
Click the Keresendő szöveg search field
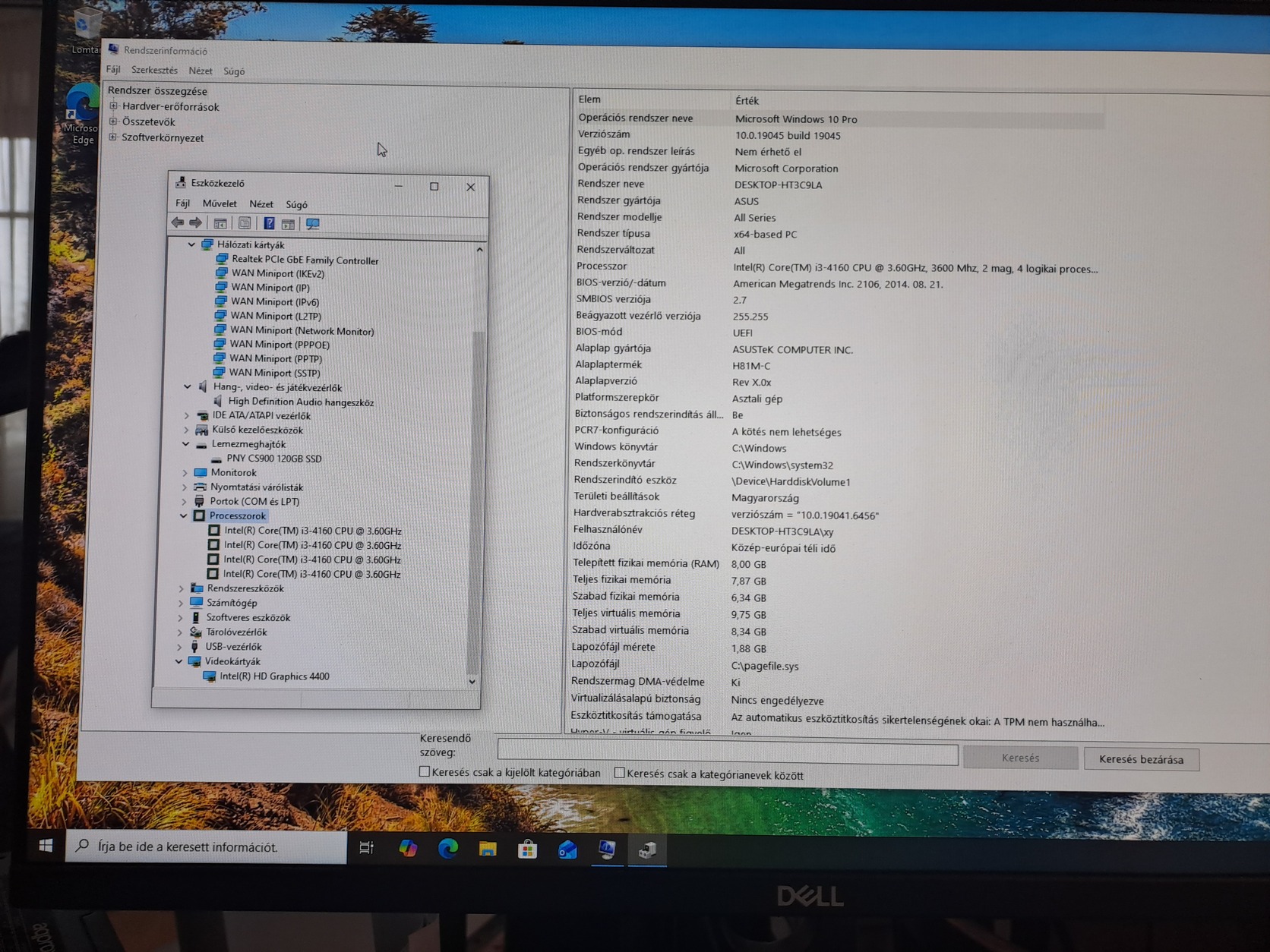(727, 753)
